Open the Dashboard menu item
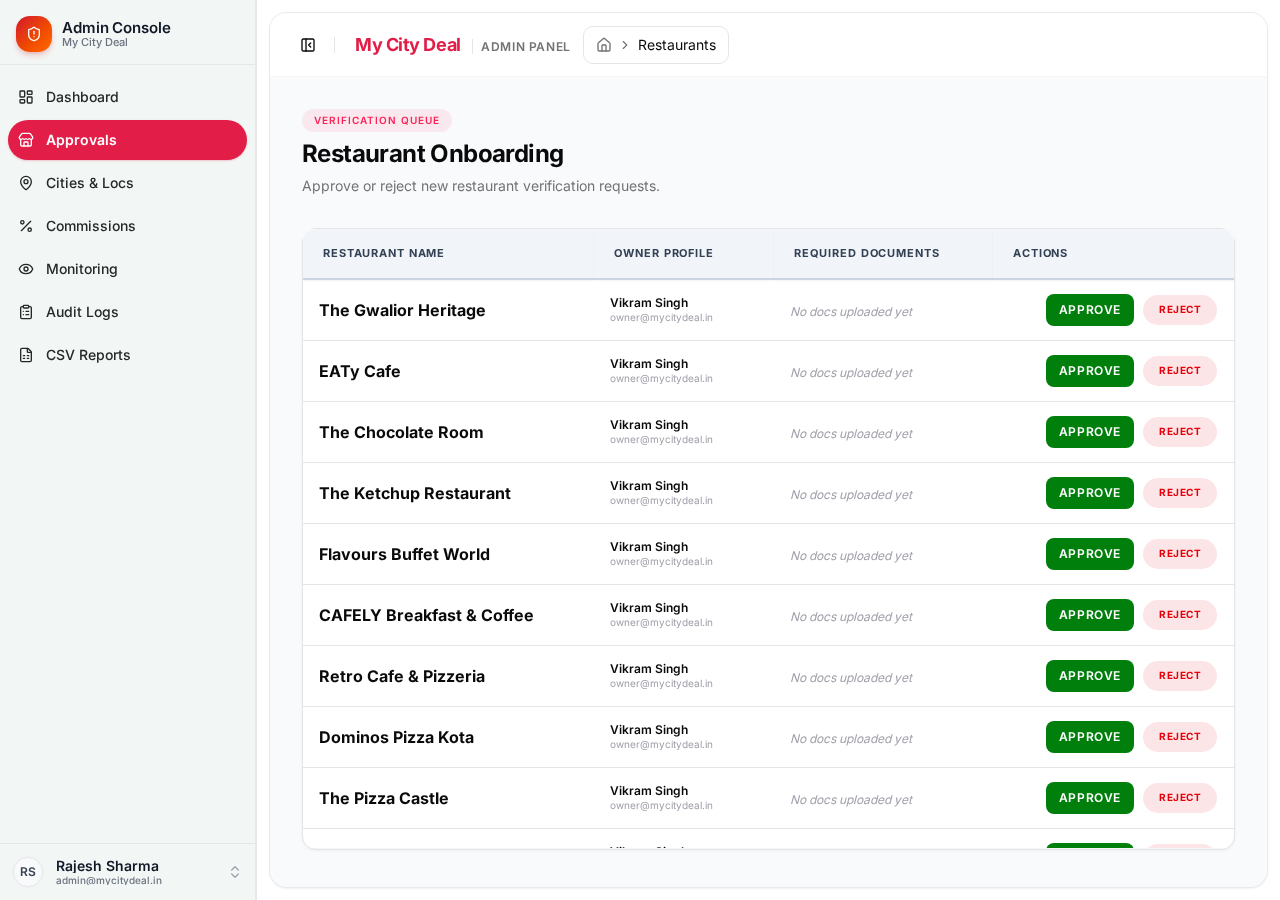Image resolution: width=1280 pixels, height=900 pixels. (x=127, y=97)
